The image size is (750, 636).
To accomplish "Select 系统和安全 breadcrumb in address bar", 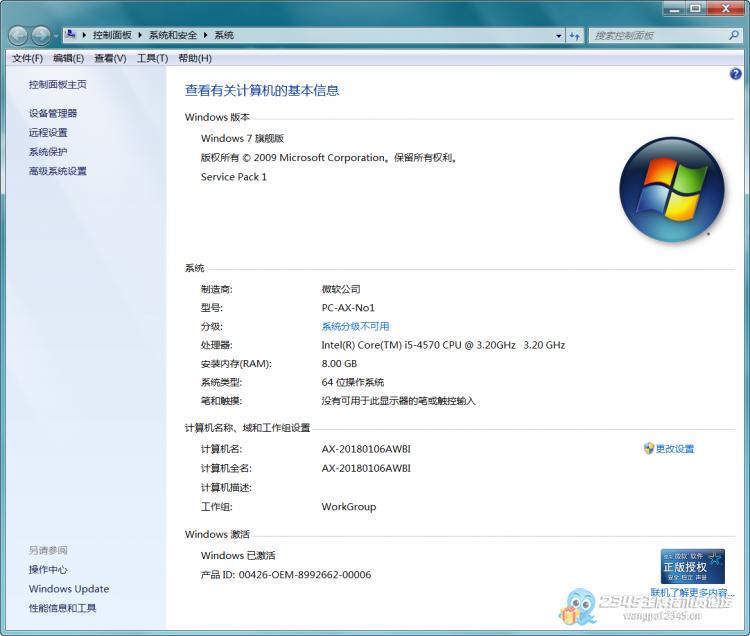I will 173,35.
